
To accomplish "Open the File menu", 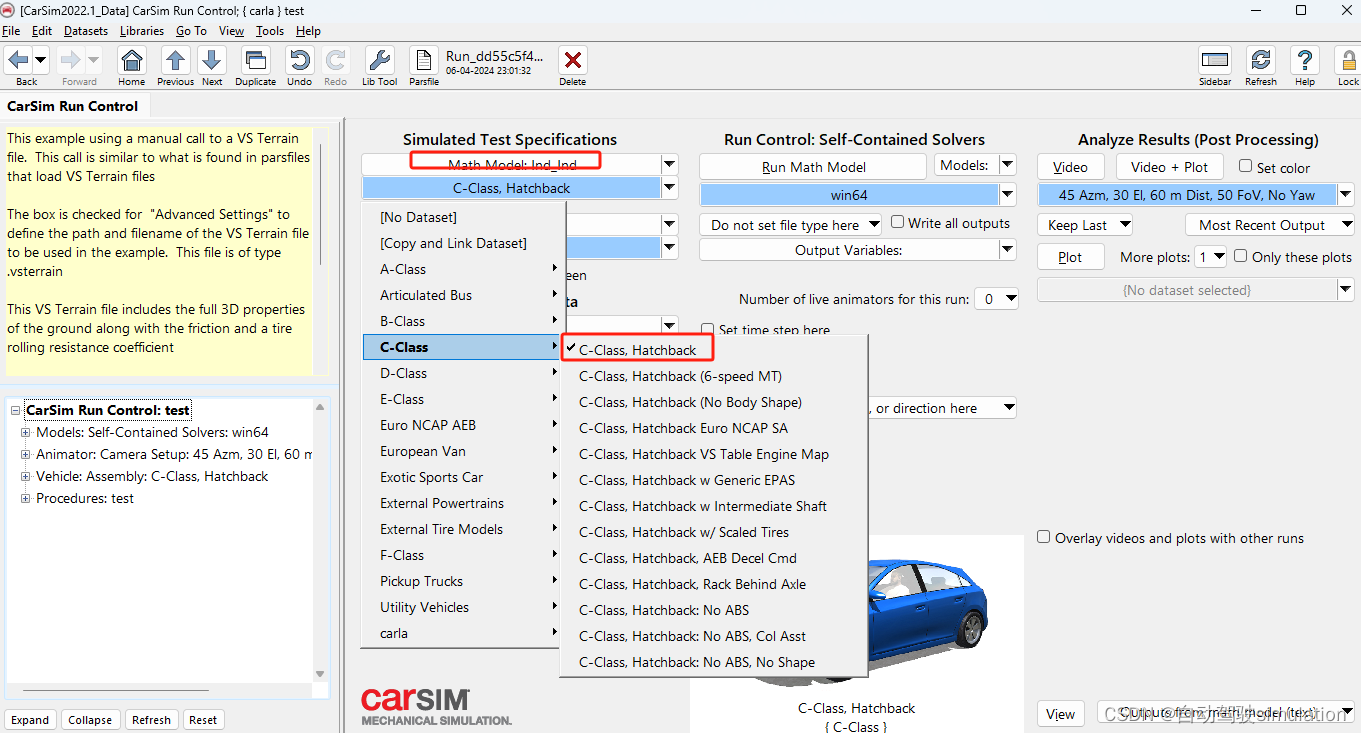I will tap(11, 31).
